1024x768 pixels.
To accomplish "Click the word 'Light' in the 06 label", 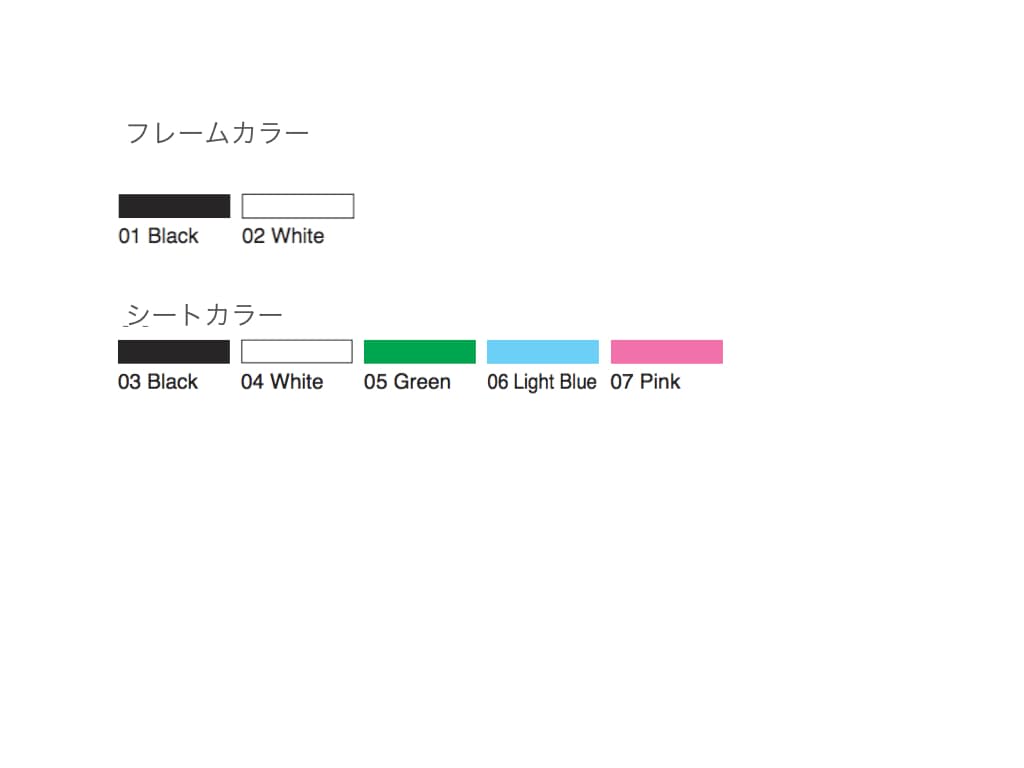I will coord(534,382).
